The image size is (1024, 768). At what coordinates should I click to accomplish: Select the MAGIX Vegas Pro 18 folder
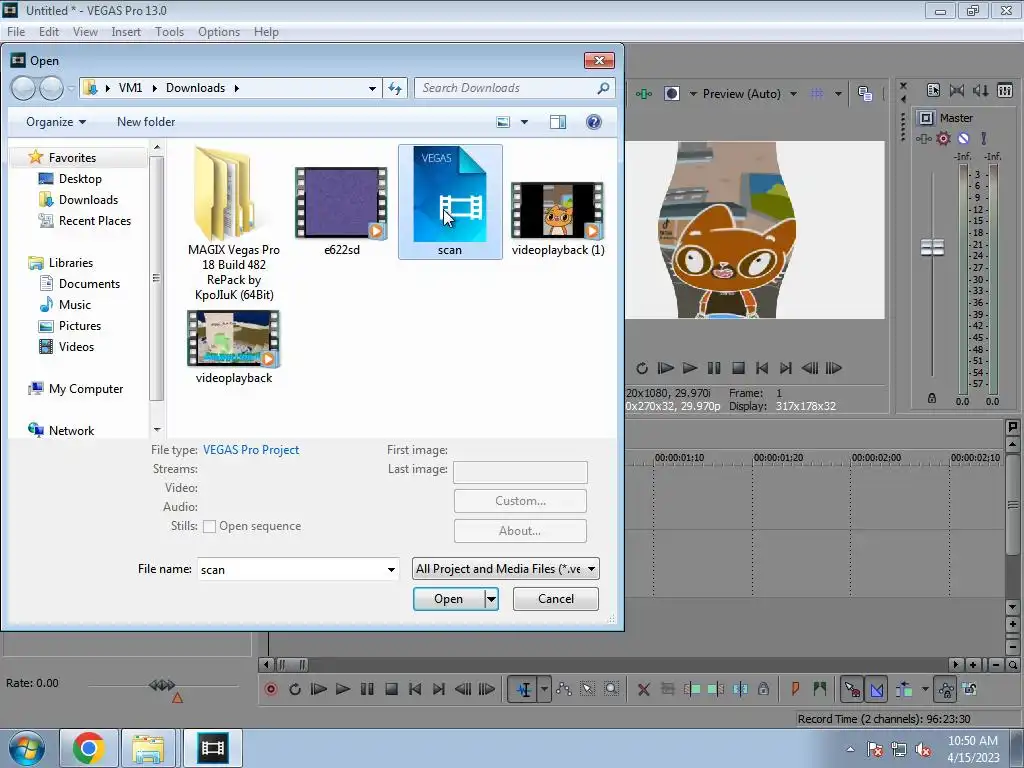234,223
